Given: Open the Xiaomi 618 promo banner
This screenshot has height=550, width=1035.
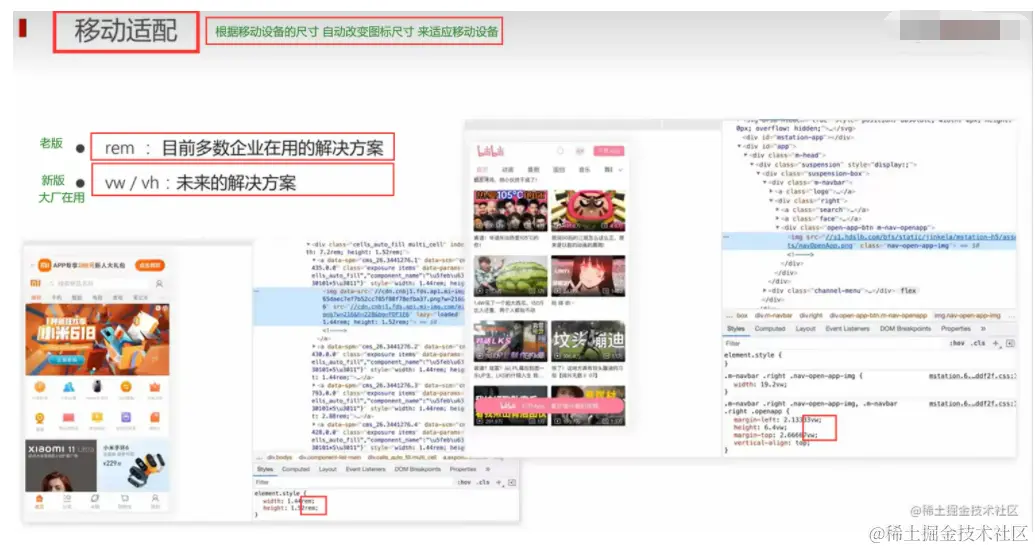Looking at the screenshot, I should (97, 339).
